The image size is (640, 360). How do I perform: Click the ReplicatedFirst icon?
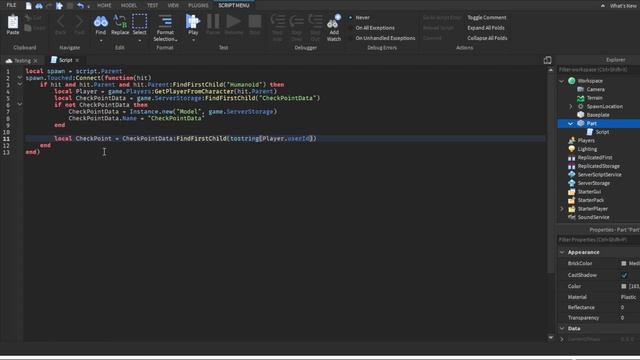pos(571,158)
